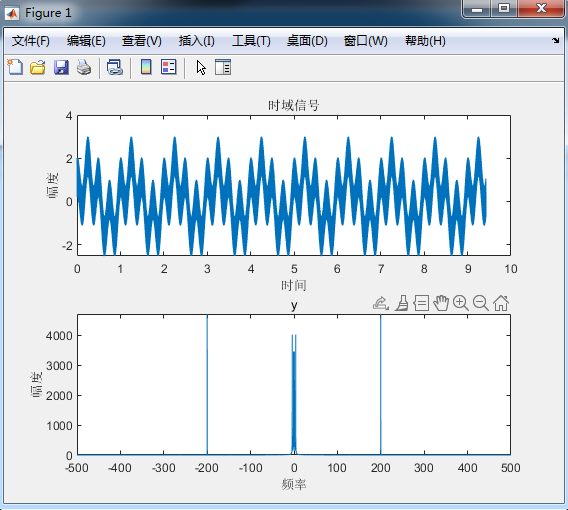Open the 文件(F) menu

30,41
